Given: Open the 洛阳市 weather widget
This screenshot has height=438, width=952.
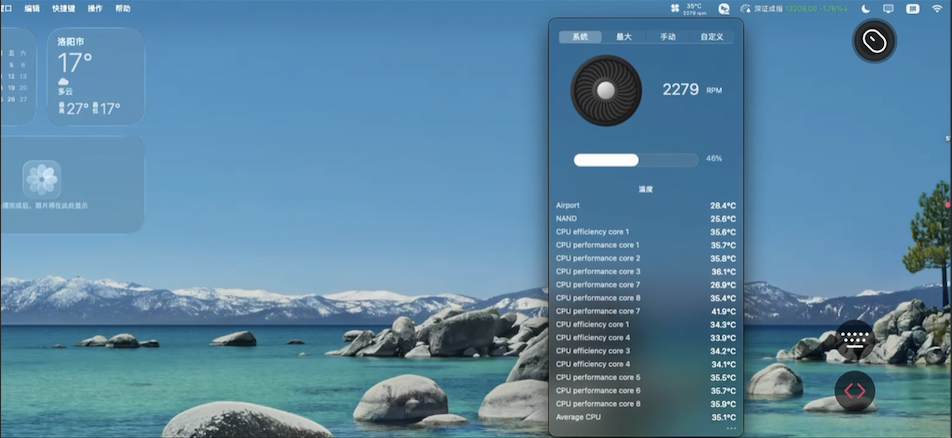Looking at the screenshot, I should [95, 76].
